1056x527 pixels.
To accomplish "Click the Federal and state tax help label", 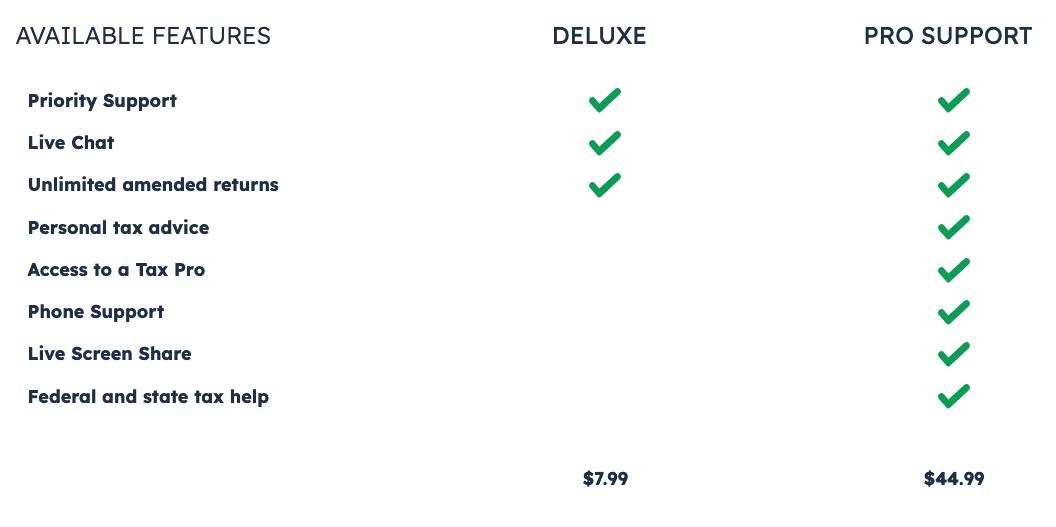I will click(148, 397).
